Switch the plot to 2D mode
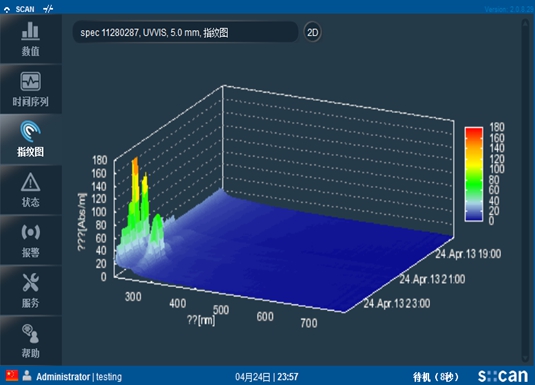535x385 pixels. pos(313,32)
